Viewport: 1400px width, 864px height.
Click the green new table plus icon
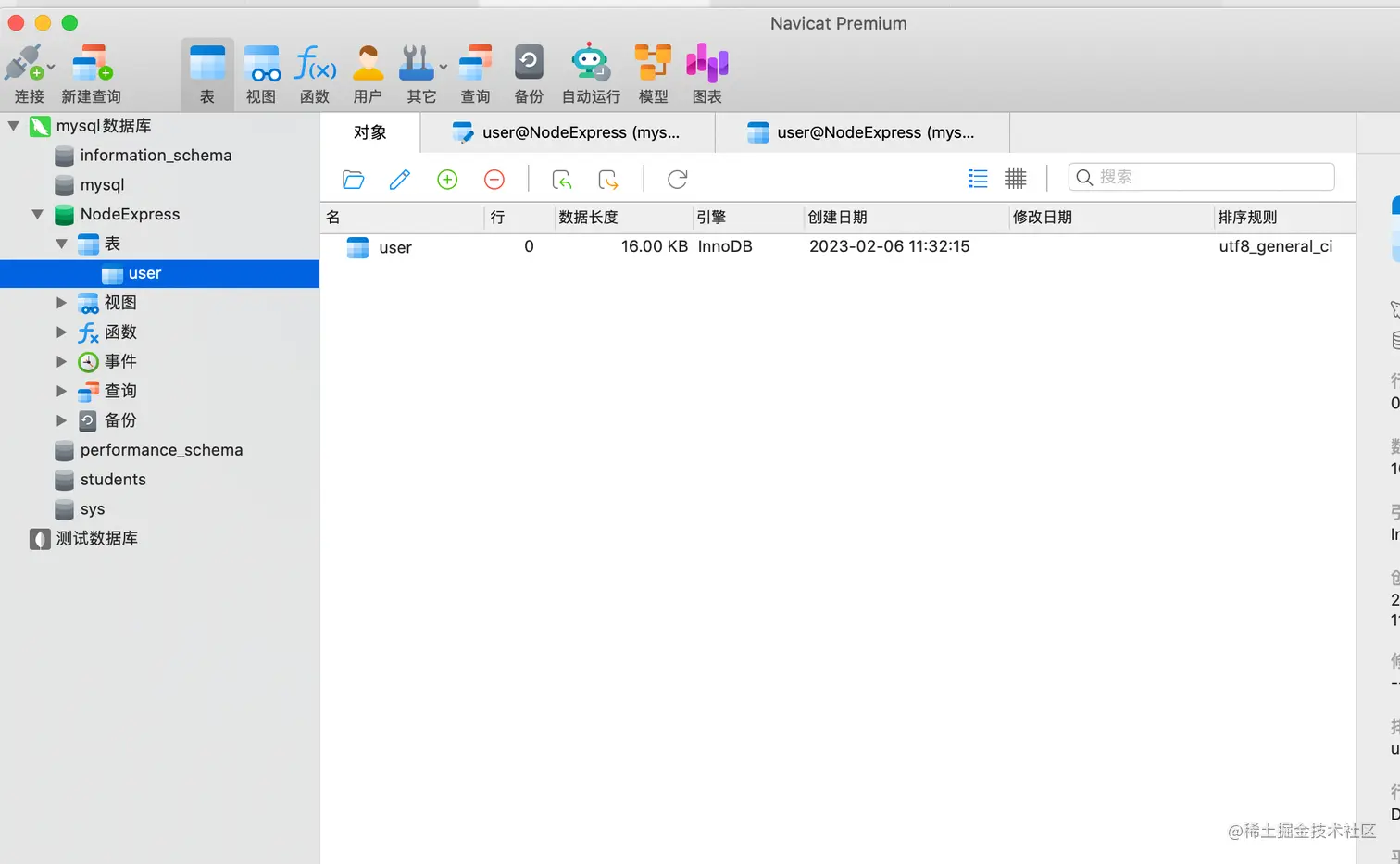[x=447, y=180]
